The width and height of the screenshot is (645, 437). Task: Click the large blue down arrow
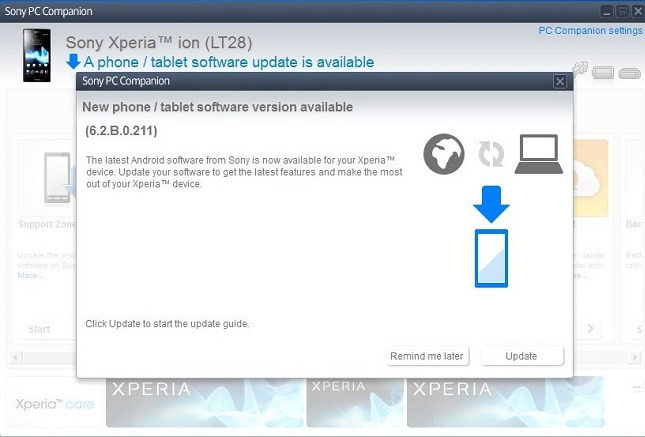point(491,205)
